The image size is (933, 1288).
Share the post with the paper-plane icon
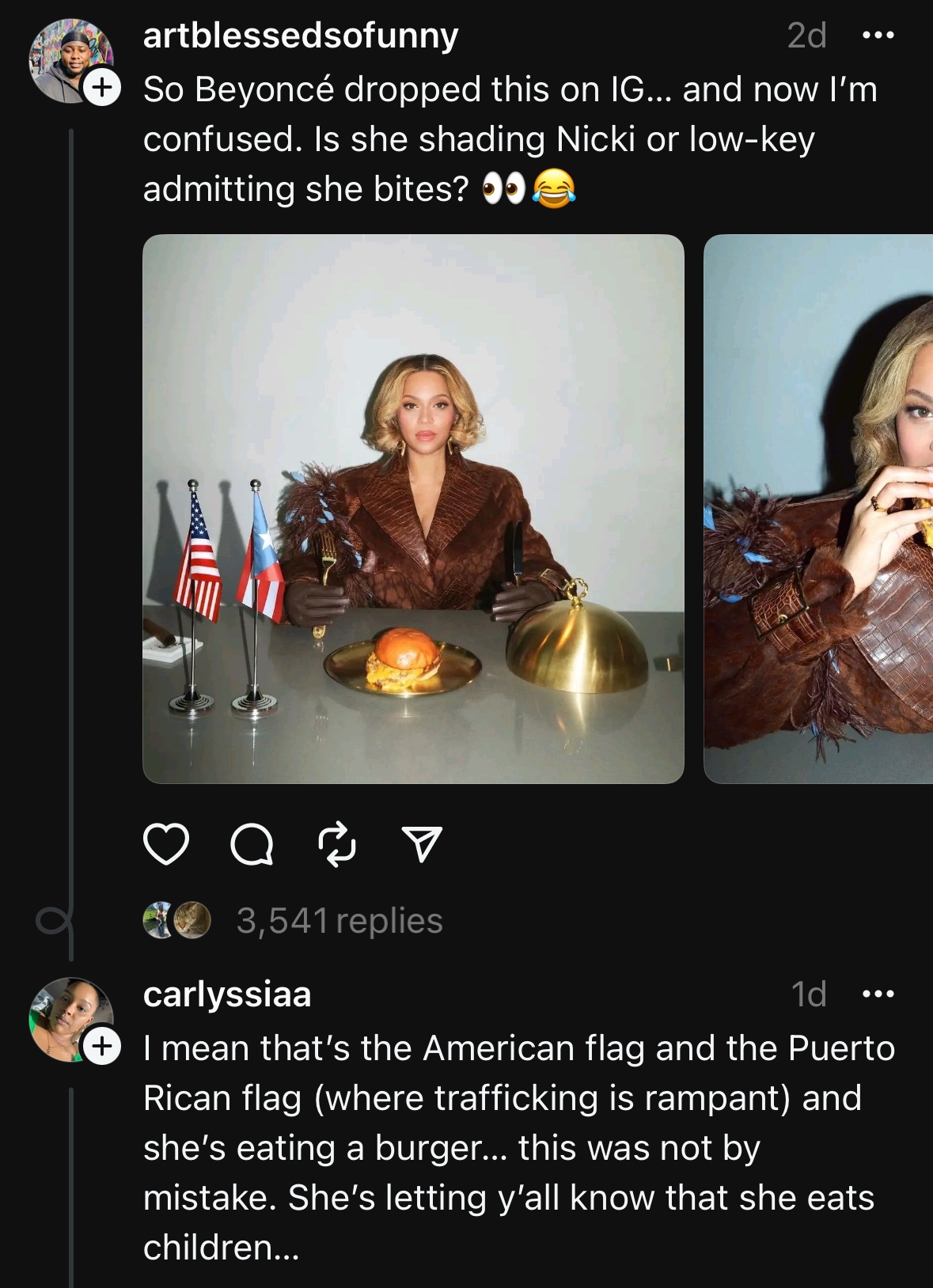click(x=422, y=844)
